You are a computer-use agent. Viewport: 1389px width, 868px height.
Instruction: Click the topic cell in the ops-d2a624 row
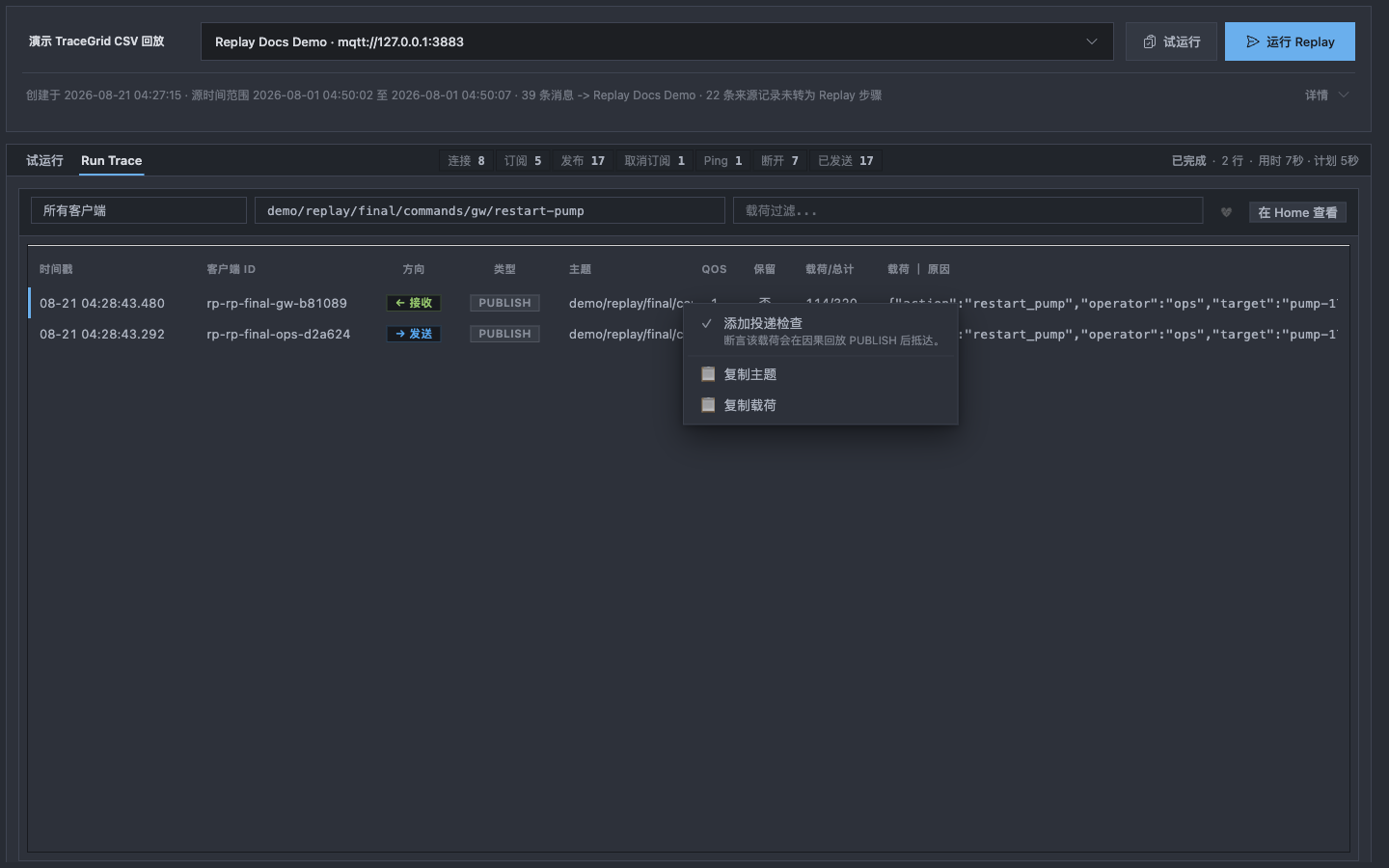[626, 334]
